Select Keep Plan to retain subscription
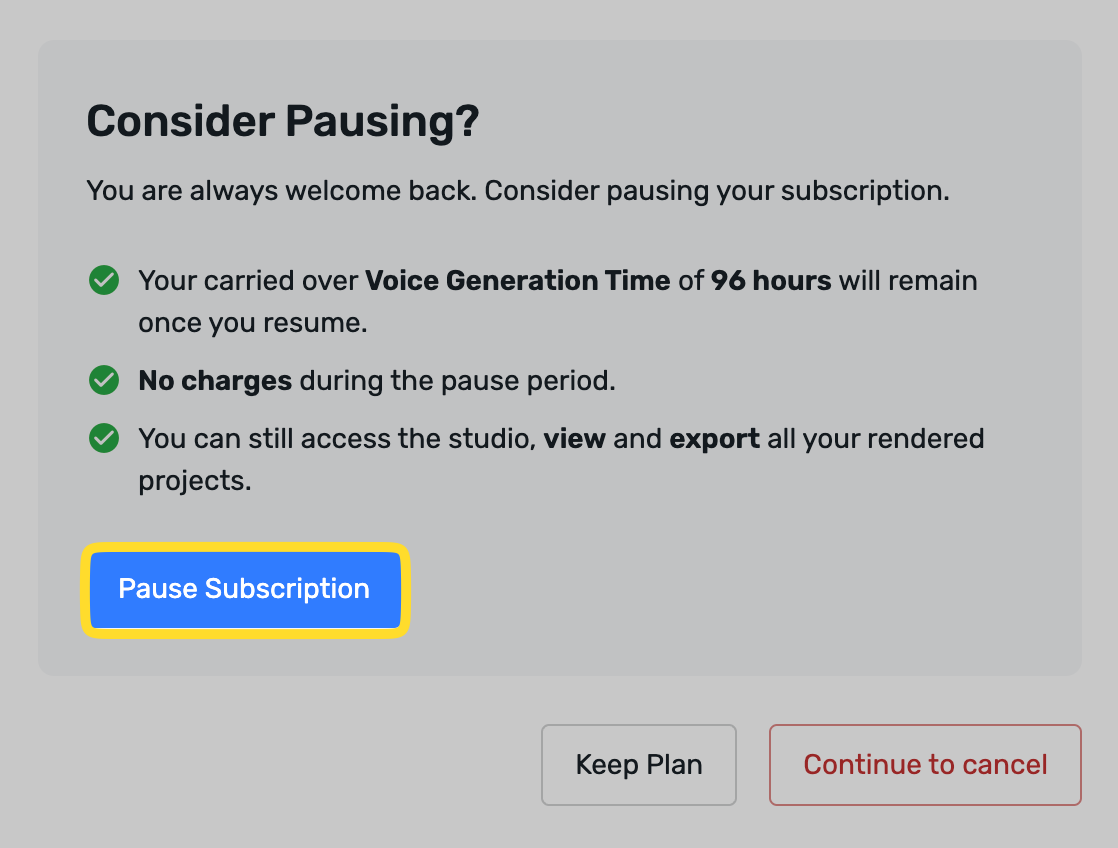The width and height of the screenshot is (1118, 848). [638, 764]
